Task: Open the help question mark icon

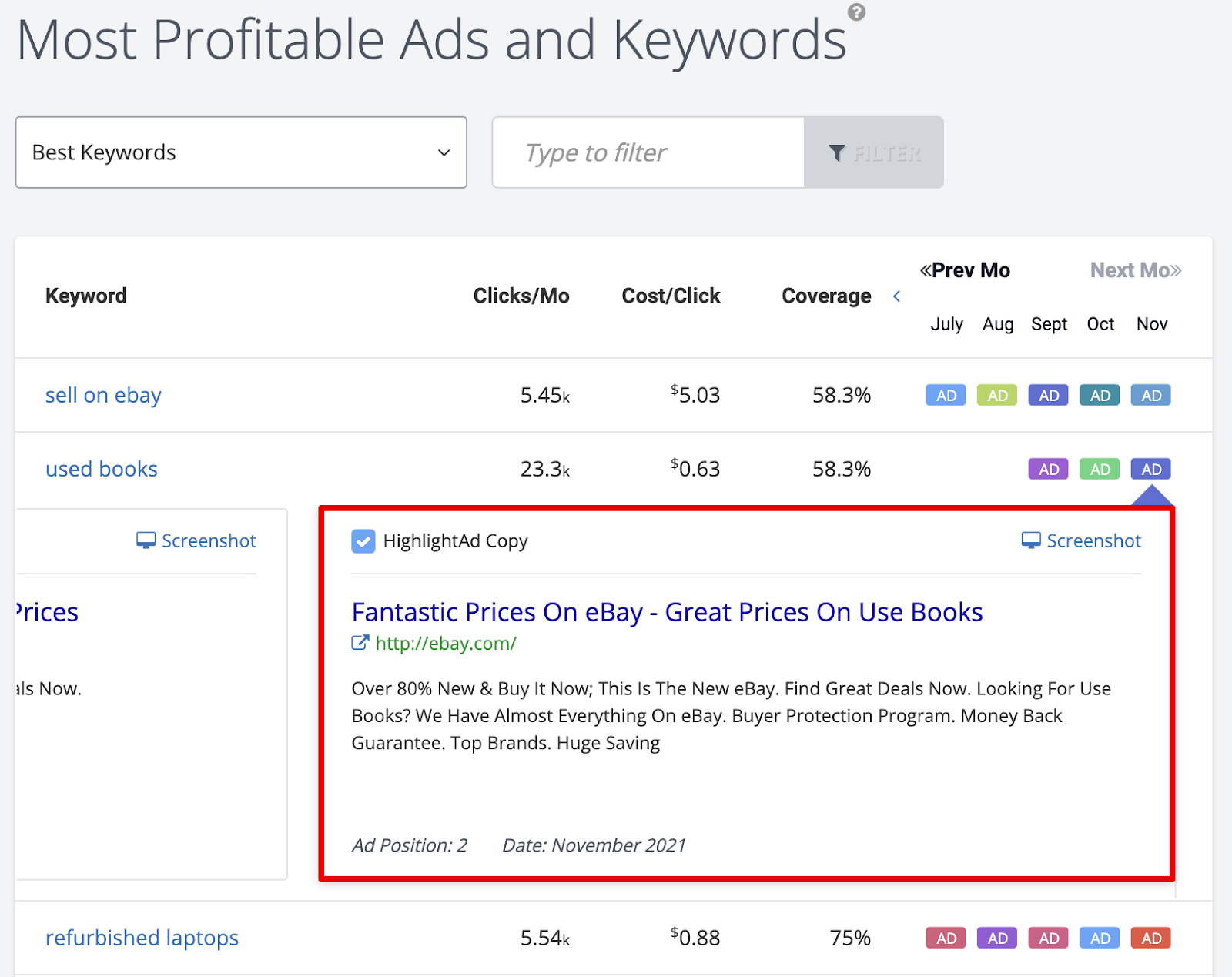Action: tap(856, 12)
